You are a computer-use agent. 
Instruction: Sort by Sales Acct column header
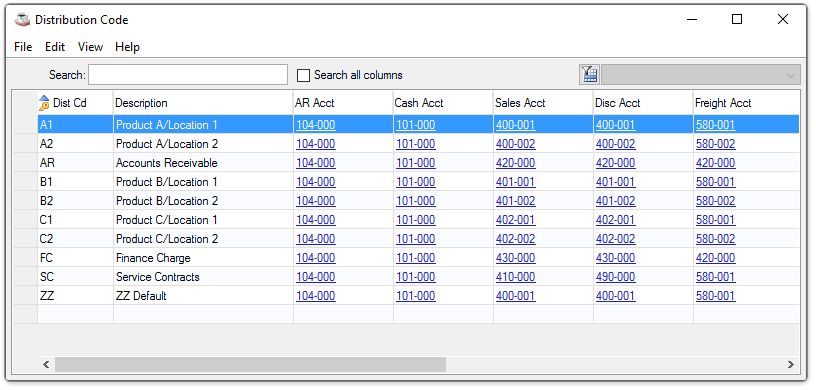click(543, 103)
